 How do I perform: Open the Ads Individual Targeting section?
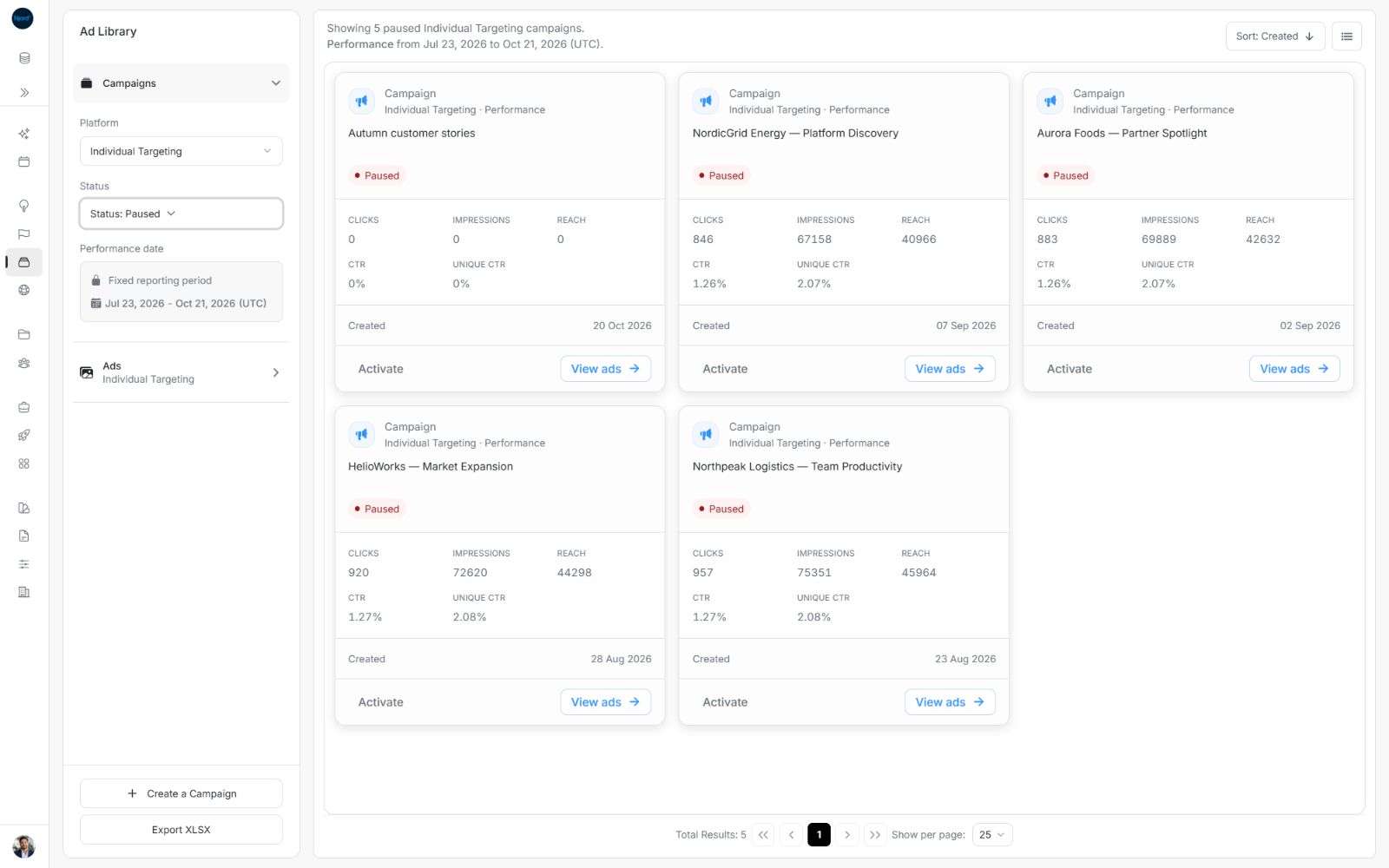(x=181, y=372)
